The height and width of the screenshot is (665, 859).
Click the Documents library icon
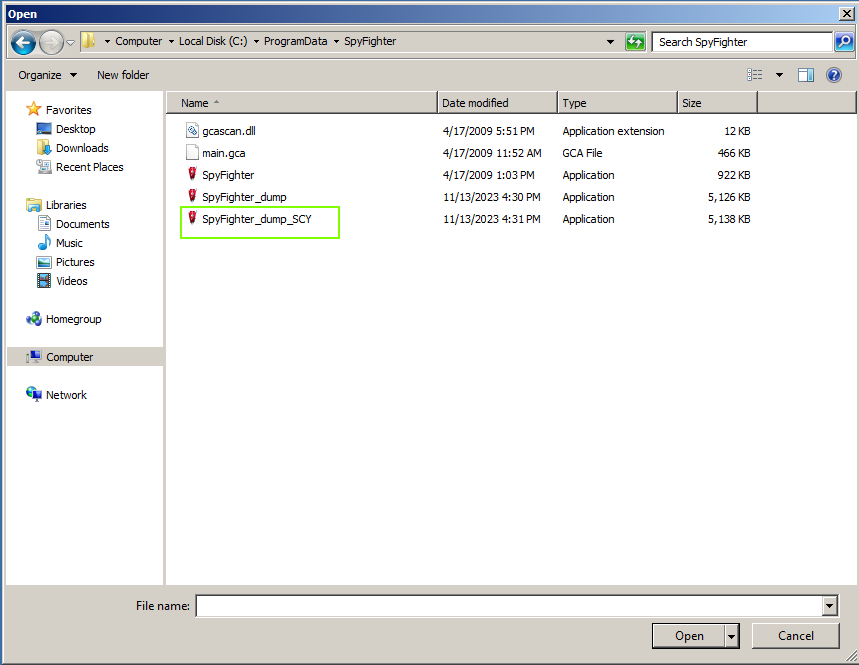tap(44, 223)
